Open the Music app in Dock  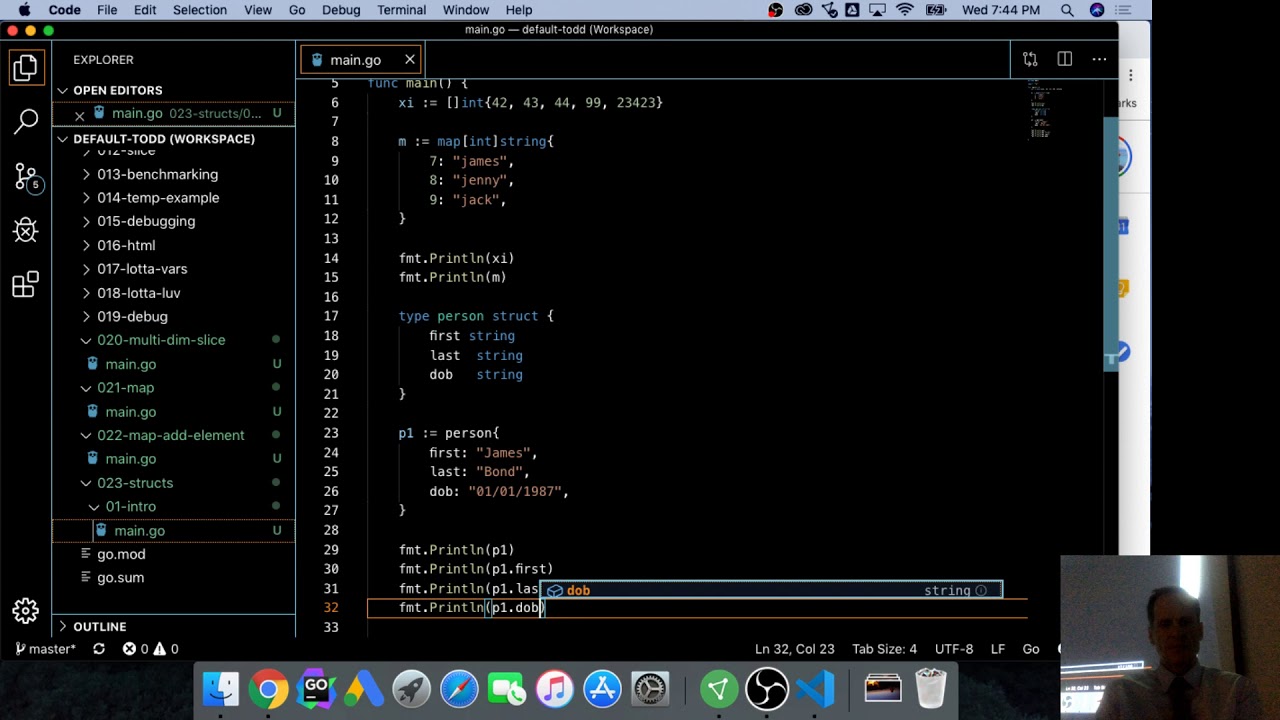pyautogui.click(x=554, y=689)
